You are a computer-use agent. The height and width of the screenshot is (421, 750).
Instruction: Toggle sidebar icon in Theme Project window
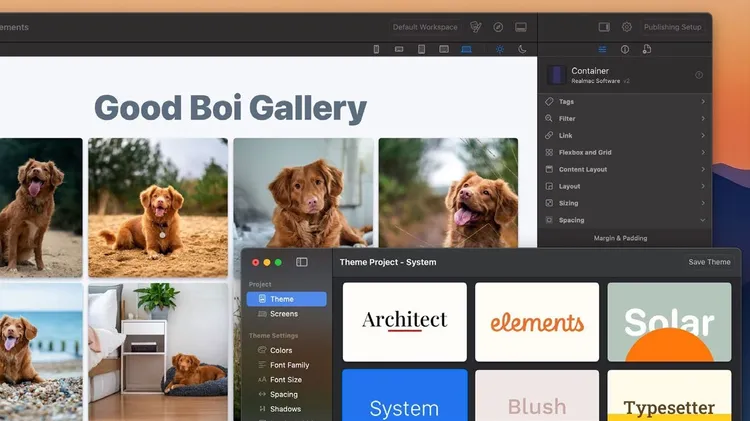click(x=302, y=262)
